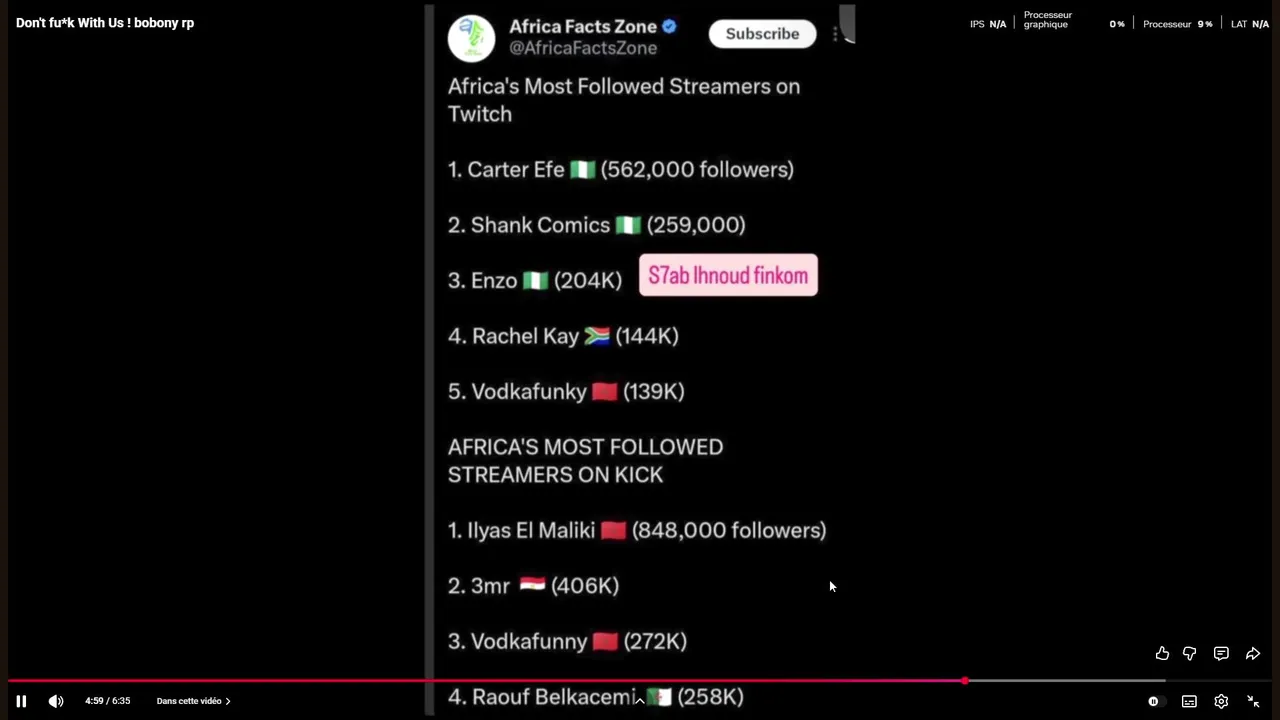Viewport: 1280px width, 720px height.
Task: Click the video title 'Don't fu*k With Us ! bobony rp'
Action: point(105,23)
